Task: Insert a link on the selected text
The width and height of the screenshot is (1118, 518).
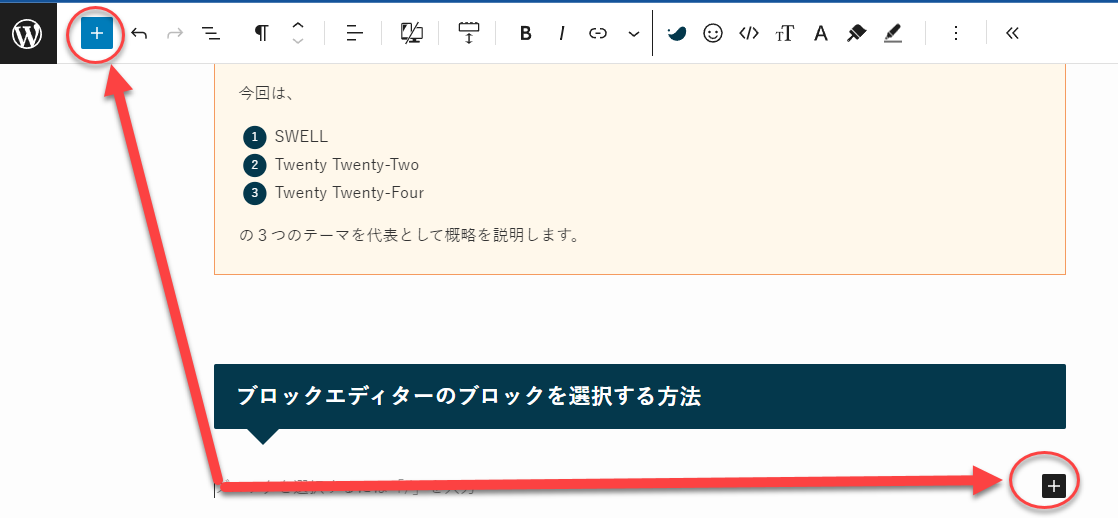Action: tap(598, 34)
